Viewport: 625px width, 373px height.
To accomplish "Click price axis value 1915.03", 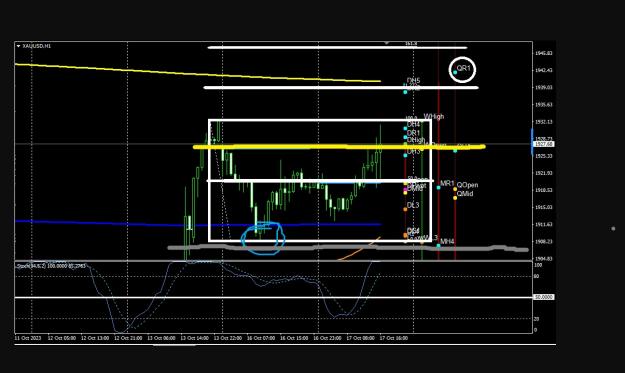I will pos(544,207).
